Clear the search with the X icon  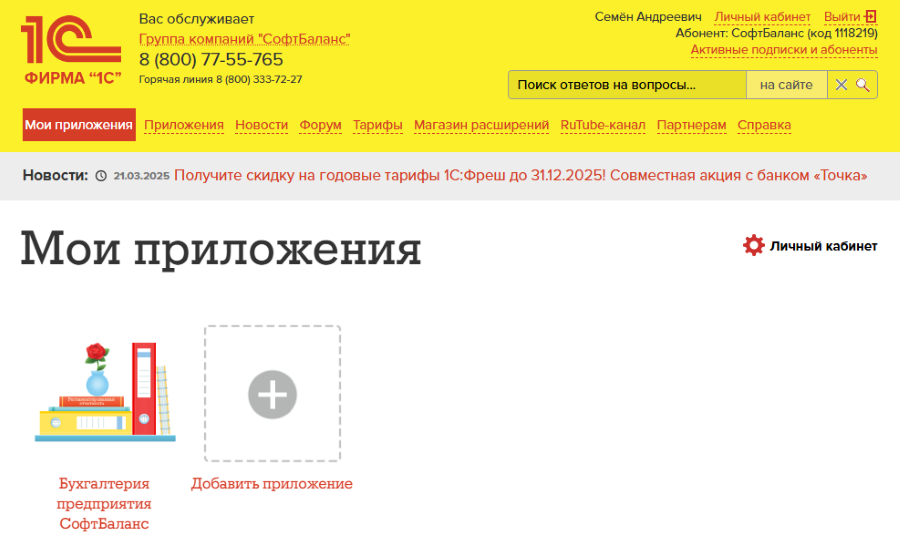point(841,85)
